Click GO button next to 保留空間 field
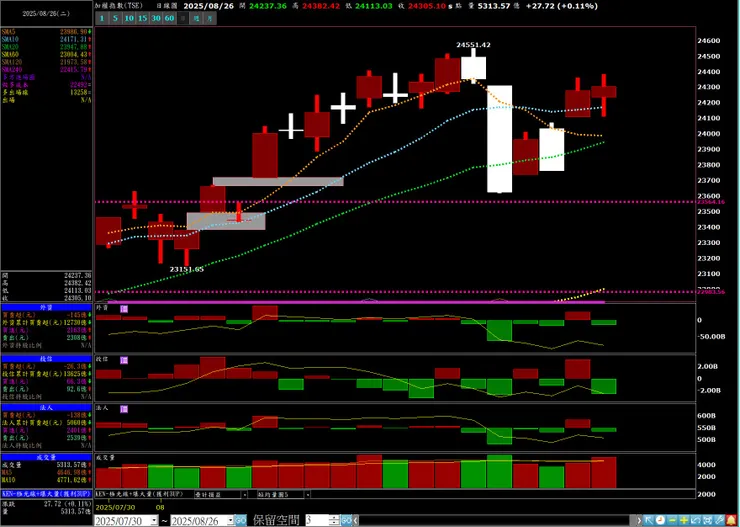This screenshot has width=740, height=527. coord(347,521)
